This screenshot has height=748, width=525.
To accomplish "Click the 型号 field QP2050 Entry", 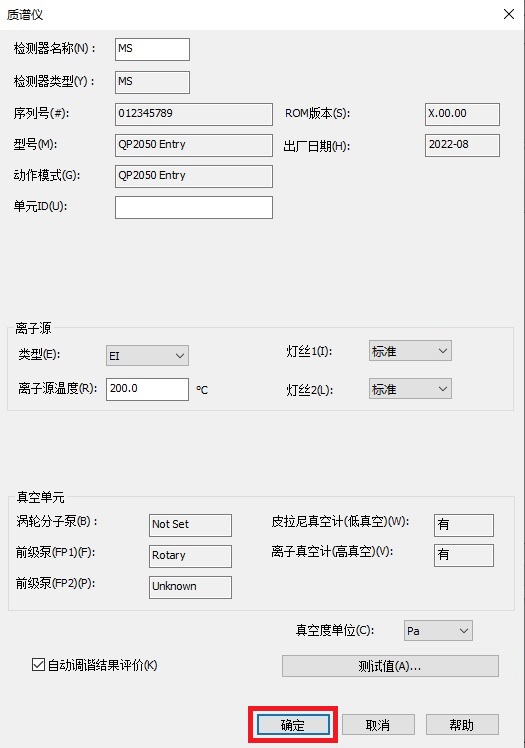I will [194, 145].
